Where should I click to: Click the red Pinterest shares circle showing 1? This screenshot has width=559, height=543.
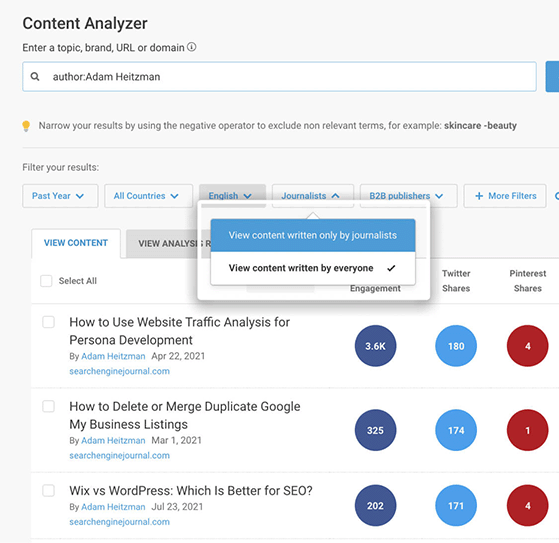click(x=527, y=430)
